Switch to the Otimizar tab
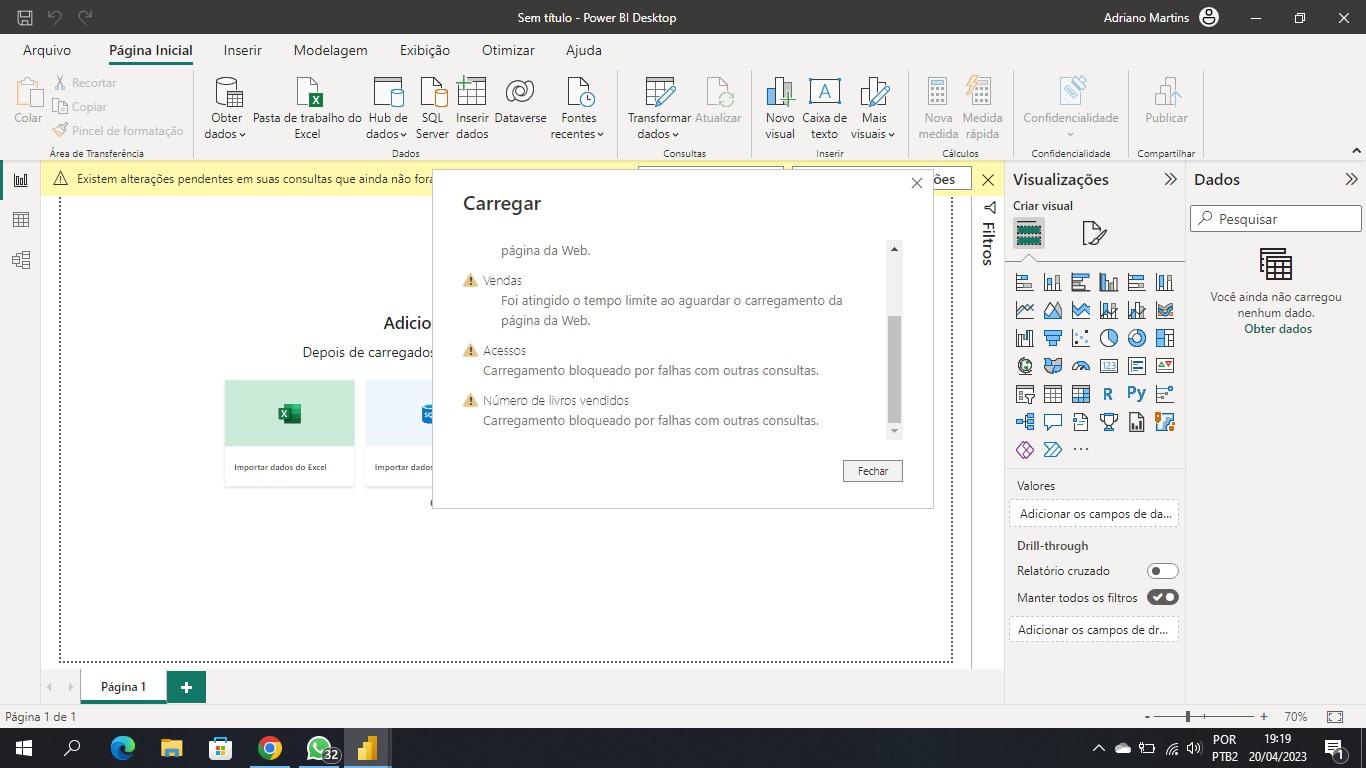This screenshot has width=1366, height=768. [x=508, y=50]
